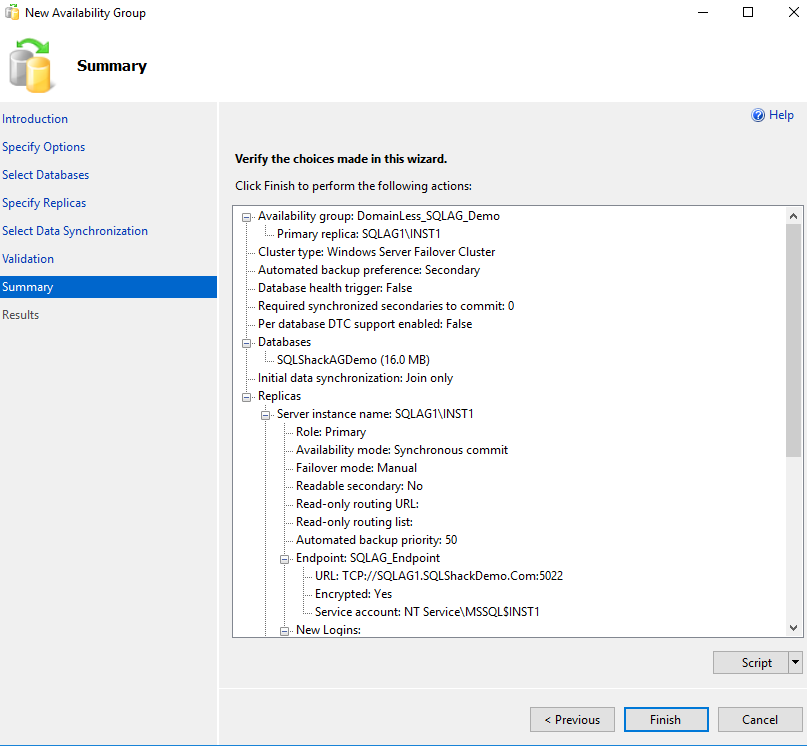Cancel the New Availability Group wizard
807x751 pixels.
click(759, 719)
